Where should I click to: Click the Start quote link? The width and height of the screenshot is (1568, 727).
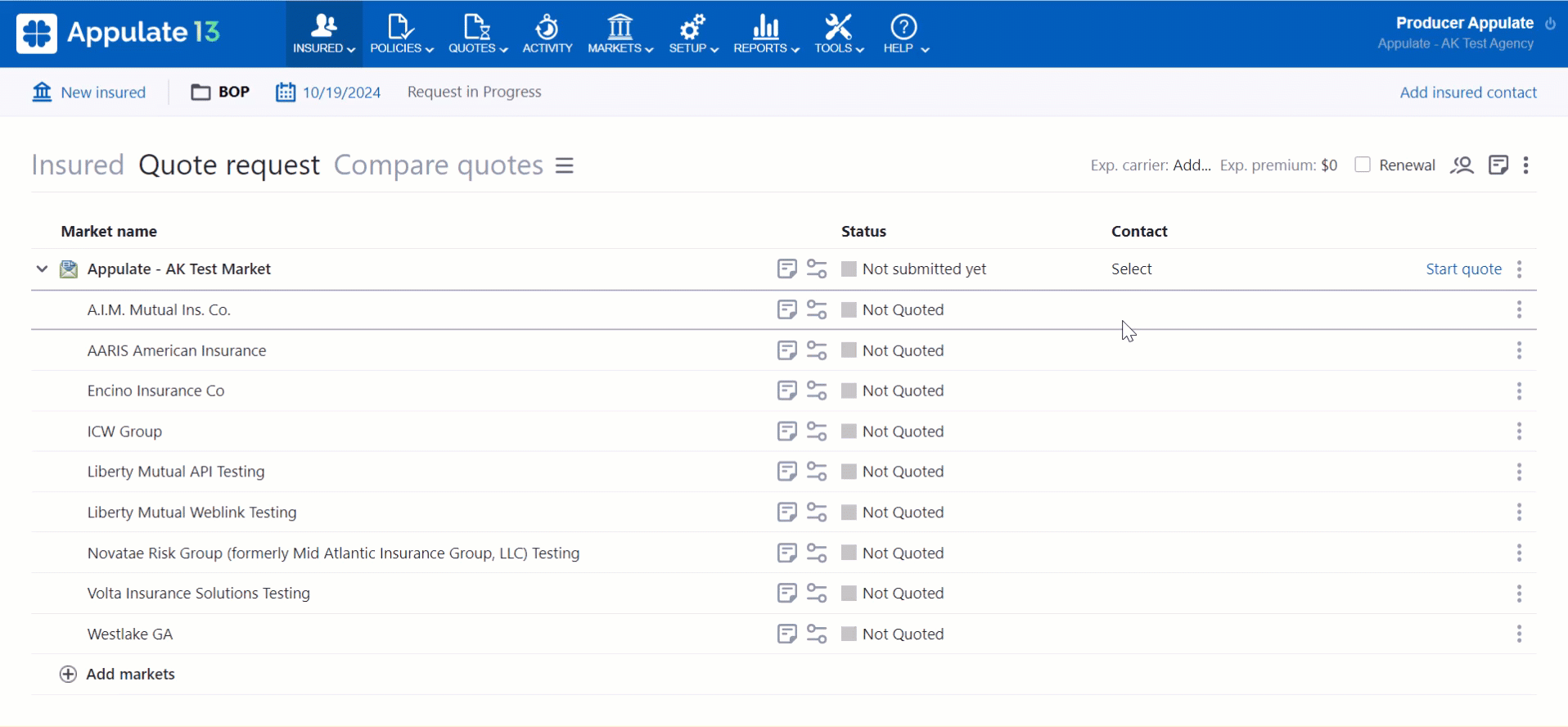coord(1463,269)
